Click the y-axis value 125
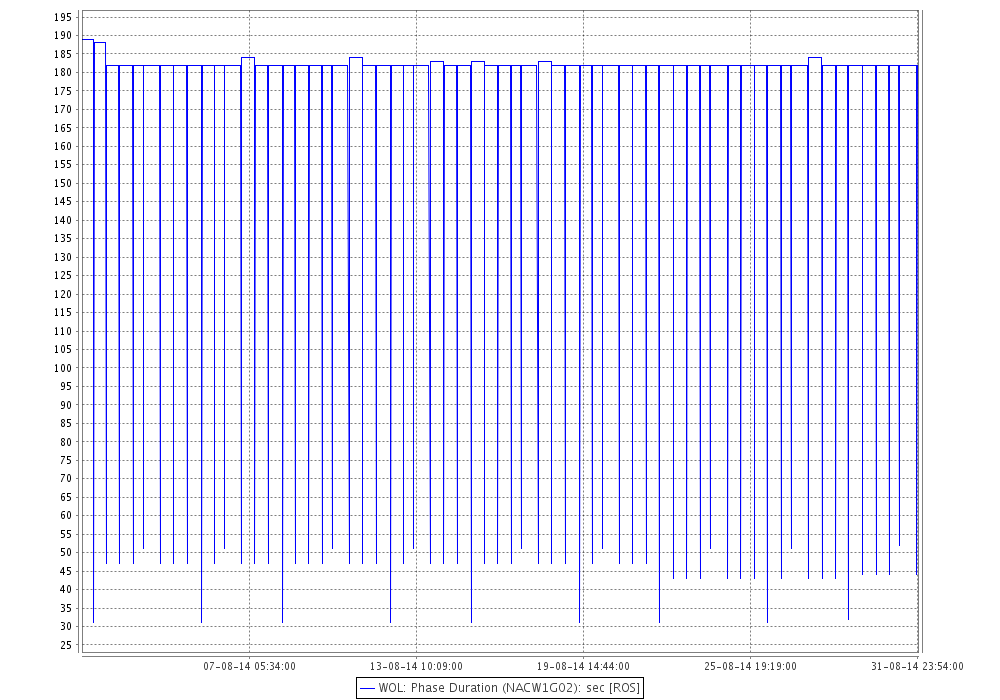Image resolution: width=1000 pixels, height=700 pixels. 62,275
